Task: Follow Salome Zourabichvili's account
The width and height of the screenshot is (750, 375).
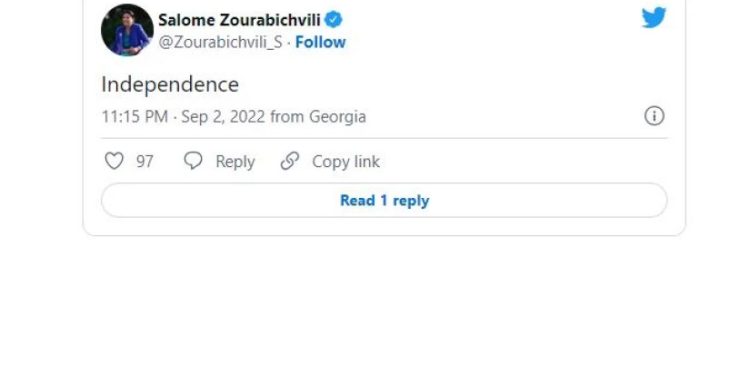Action: [320, 42]
